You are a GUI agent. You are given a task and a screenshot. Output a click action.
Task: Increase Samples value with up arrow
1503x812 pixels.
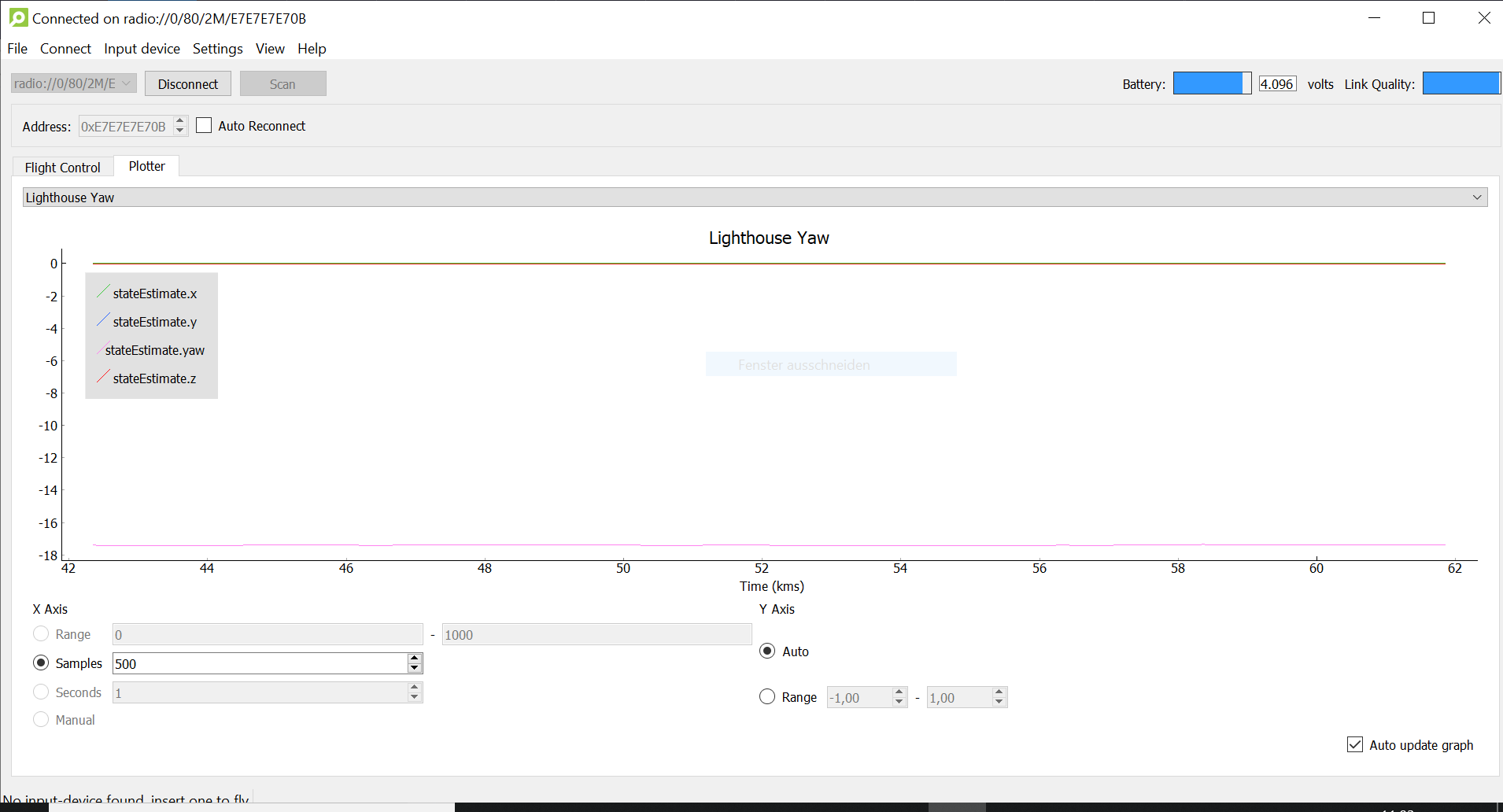pos(415,659)
